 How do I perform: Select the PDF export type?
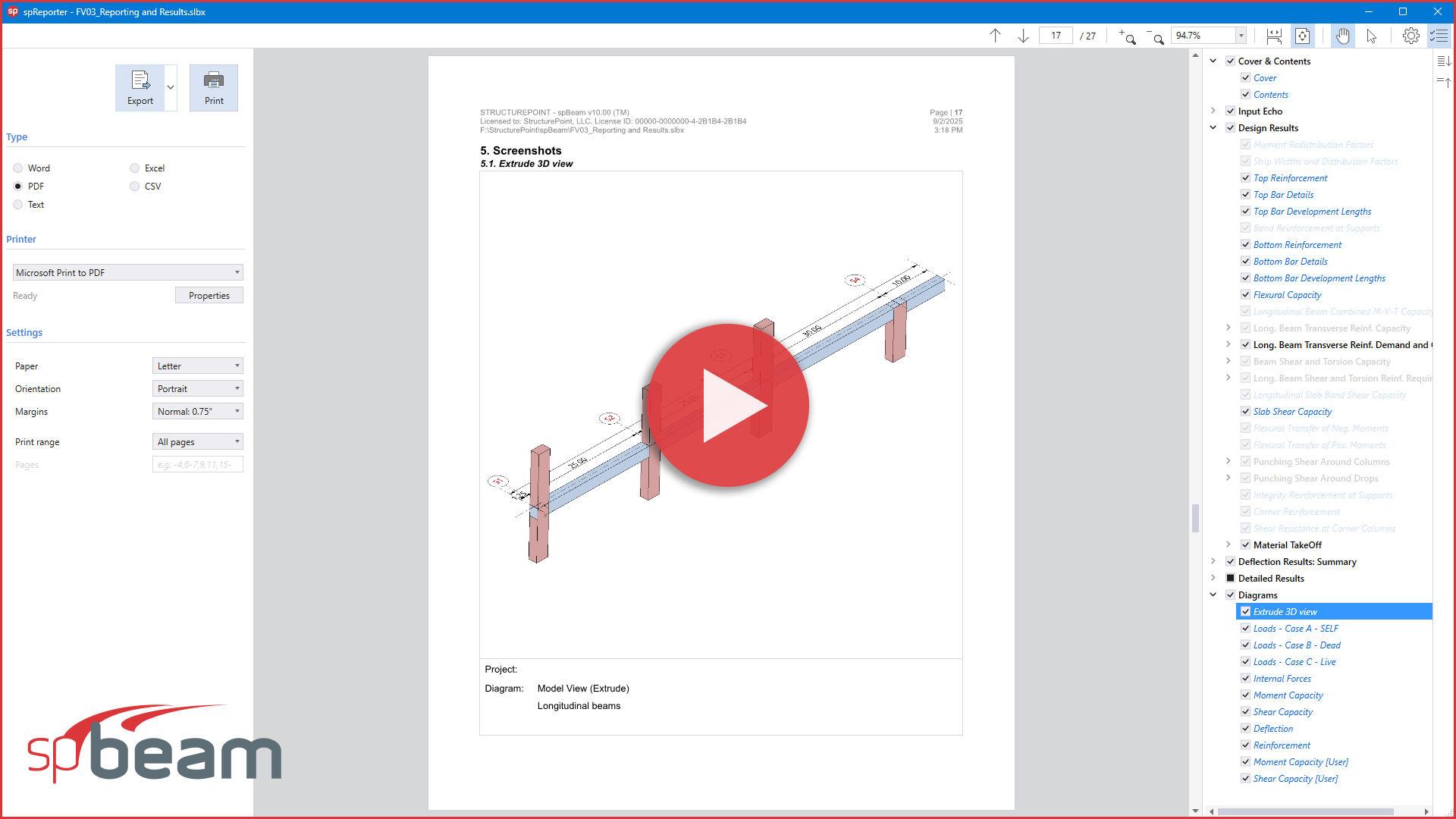pos(18,187)
